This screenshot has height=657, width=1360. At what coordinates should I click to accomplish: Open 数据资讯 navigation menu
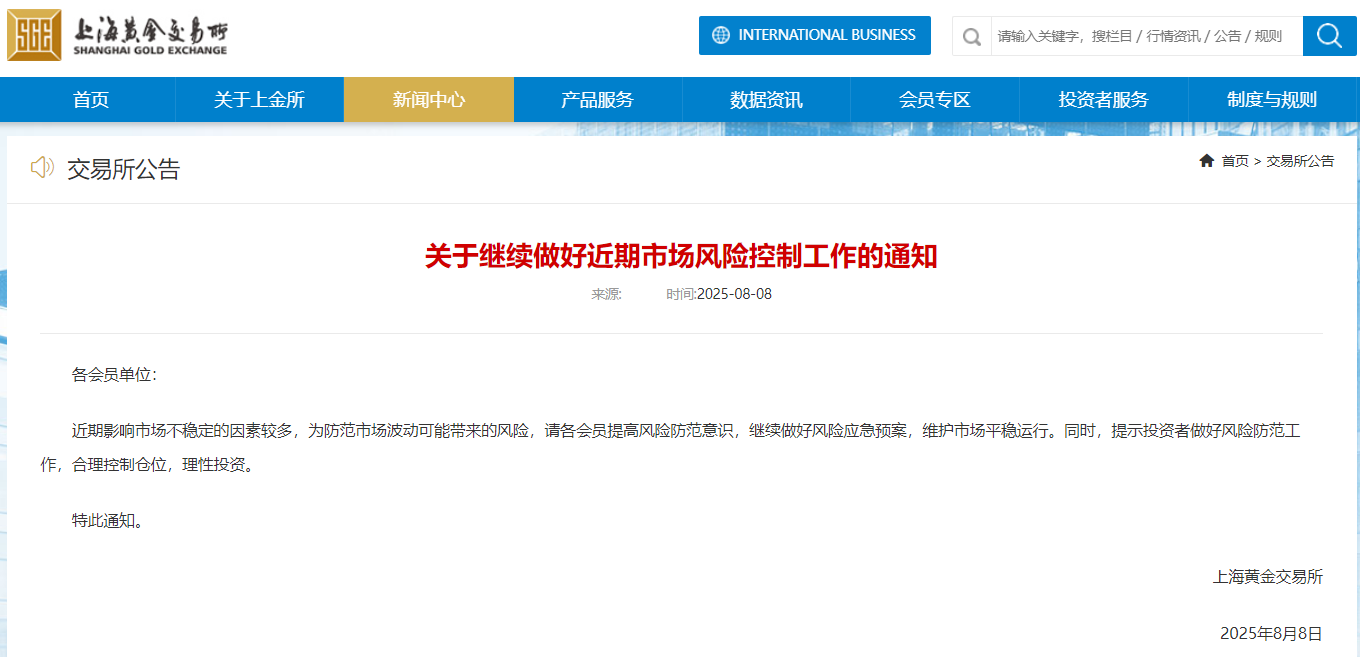click(766, 99)
